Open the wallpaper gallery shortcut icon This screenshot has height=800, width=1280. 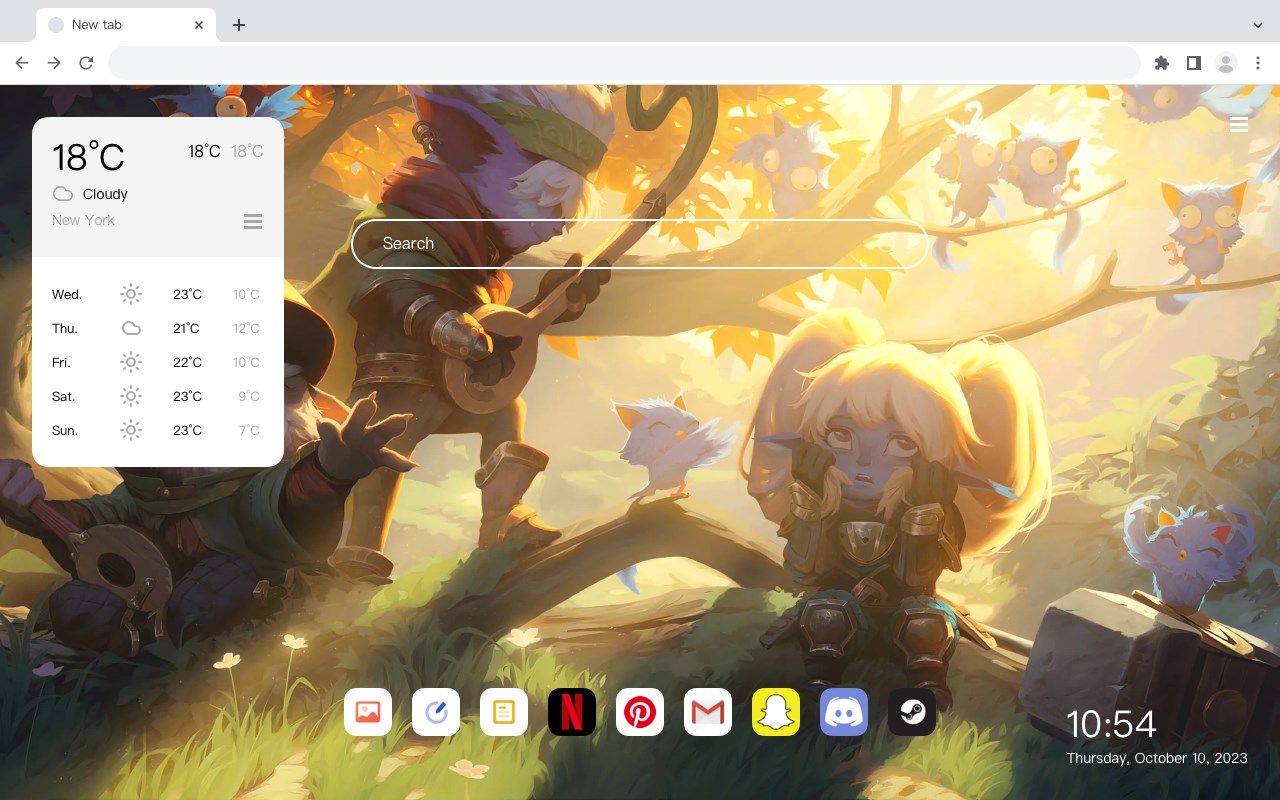[x=368, y=712]
